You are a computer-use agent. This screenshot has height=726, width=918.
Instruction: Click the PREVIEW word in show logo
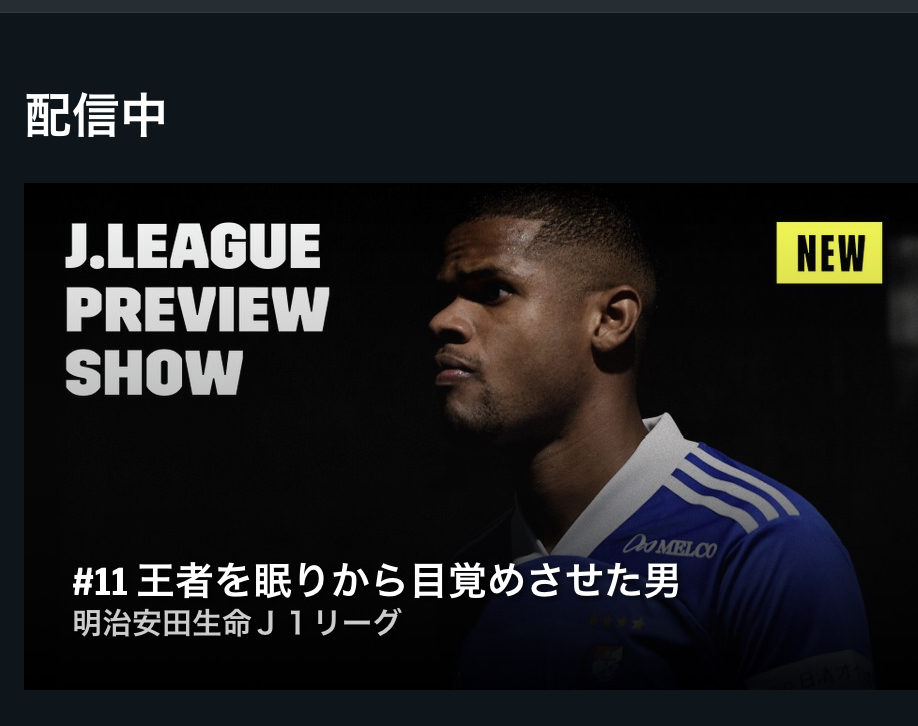[x=197, y=309]
